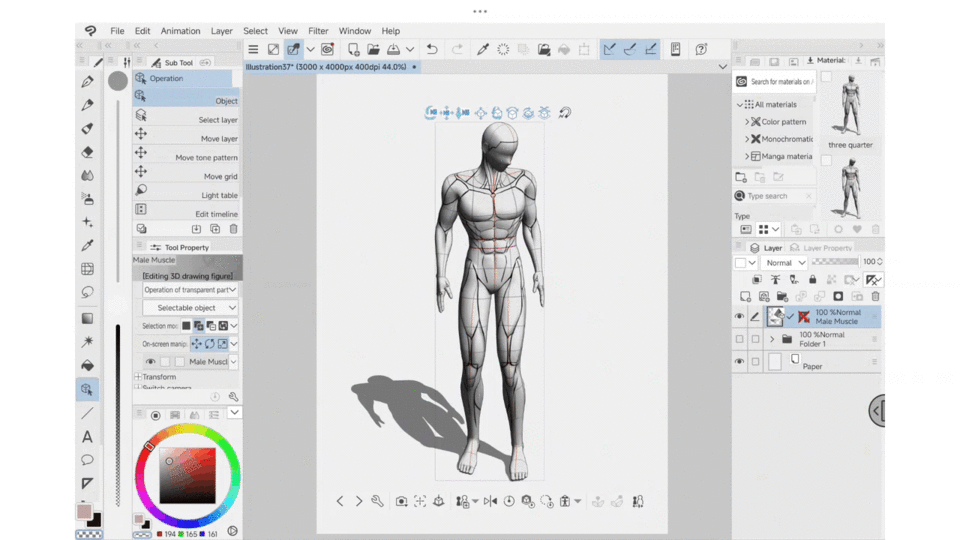This screenshot has width=960, height=540.
Task: Hide the Male Muscle layer
Action: coord(740,317)
